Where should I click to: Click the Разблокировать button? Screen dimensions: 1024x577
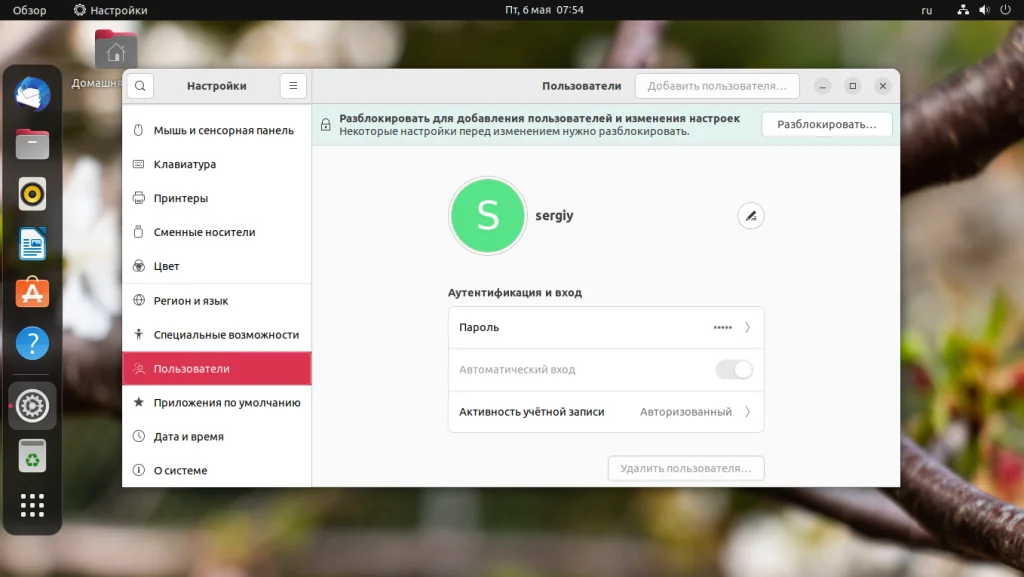tap(827, 124)
